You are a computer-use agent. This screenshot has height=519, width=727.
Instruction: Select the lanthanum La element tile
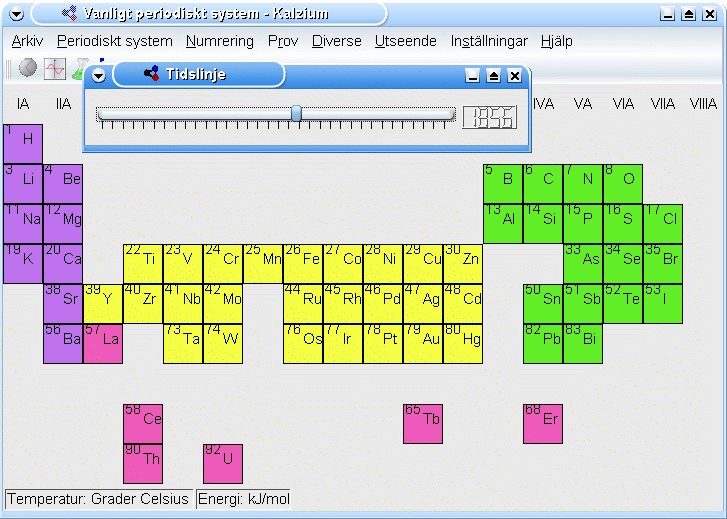103,344
